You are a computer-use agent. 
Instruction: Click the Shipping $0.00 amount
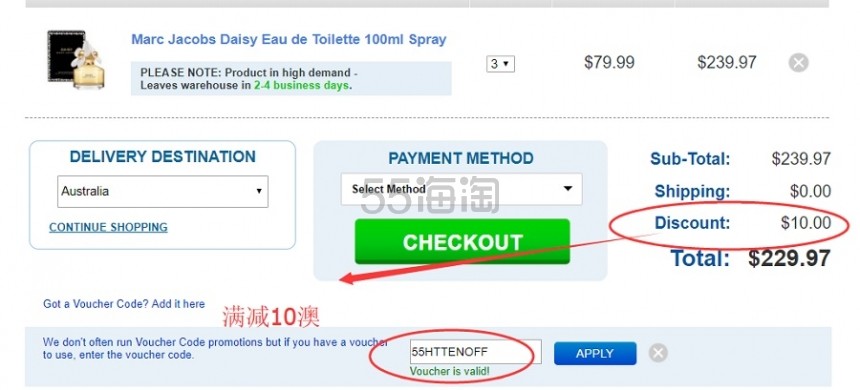pyautogui.click(x=810, y=191)
